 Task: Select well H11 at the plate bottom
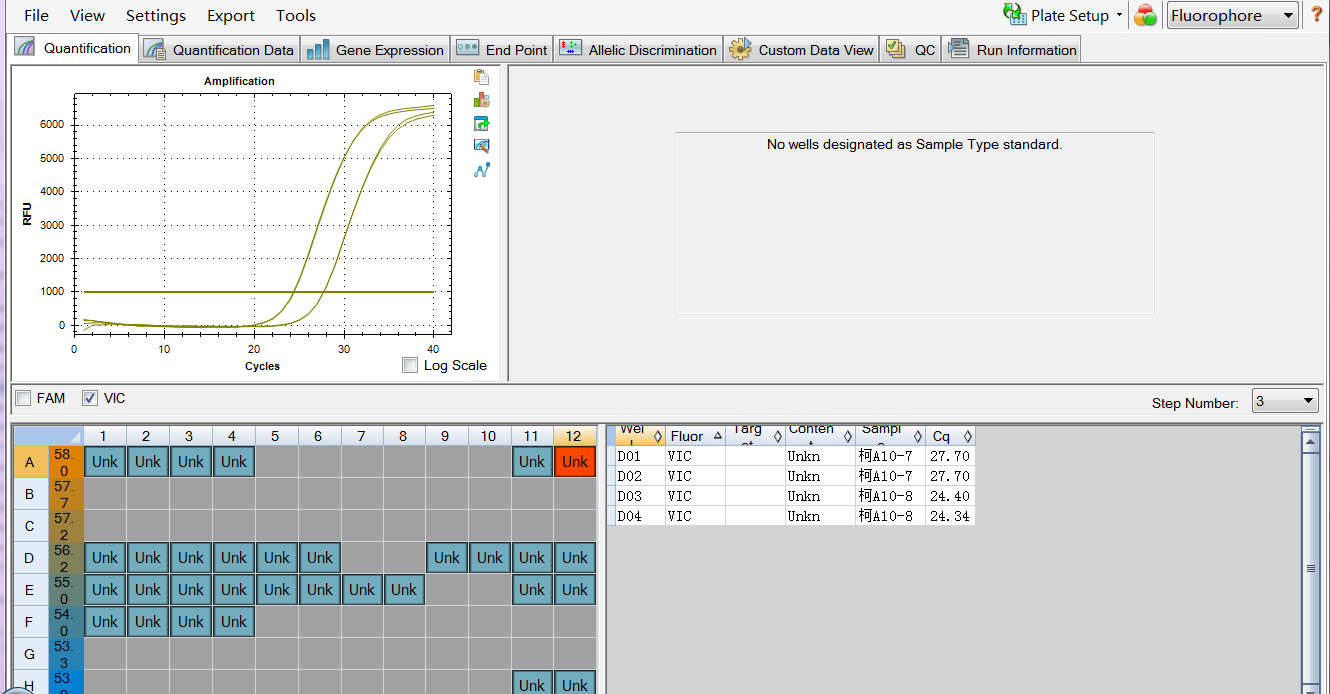click(532, 684)
